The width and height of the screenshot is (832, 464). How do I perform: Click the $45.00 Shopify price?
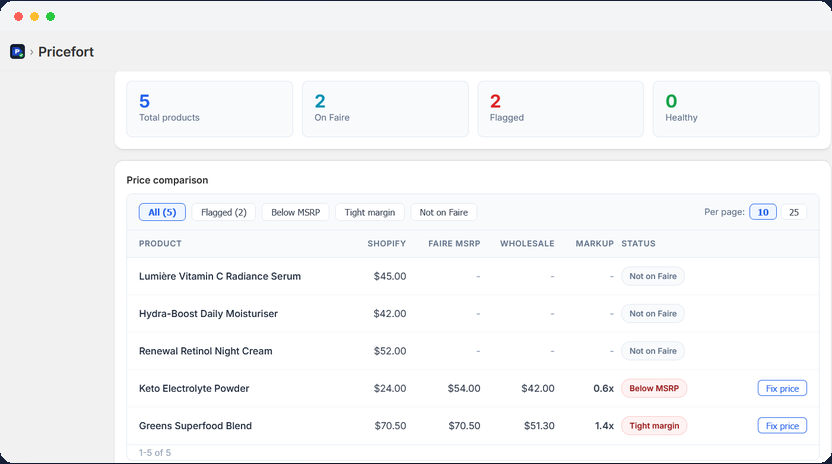pos(390,277)
